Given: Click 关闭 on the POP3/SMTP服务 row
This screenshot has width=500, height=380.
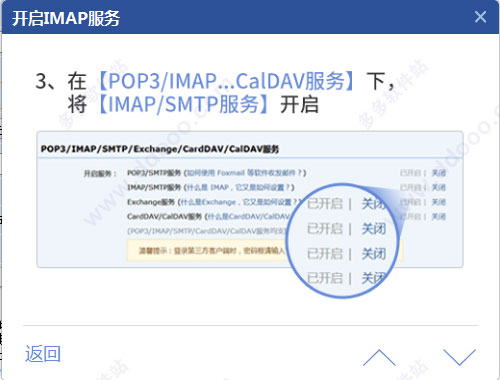Looking at the screenshot, I should coord(439,173).
